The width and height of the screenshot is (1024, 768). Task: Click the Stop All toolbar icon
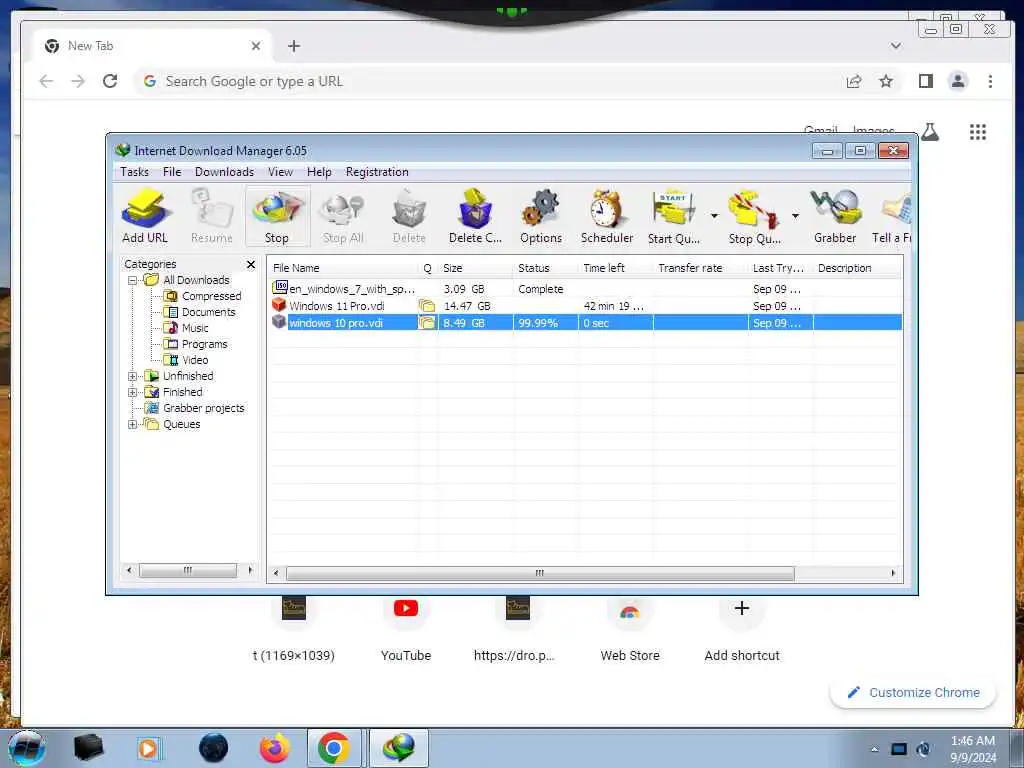click(x=343, y=216)
